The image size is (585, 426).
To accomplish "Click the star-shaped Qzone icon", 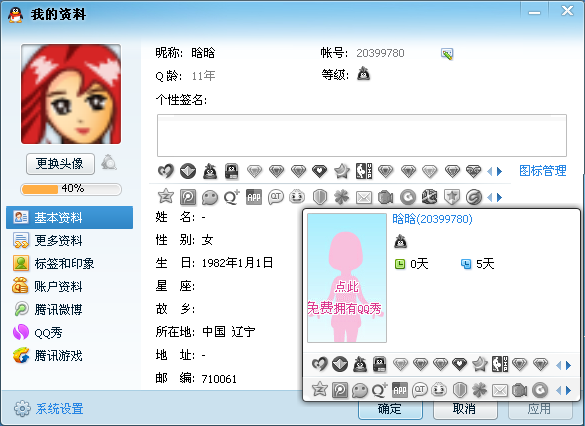I will click(166, 196).
